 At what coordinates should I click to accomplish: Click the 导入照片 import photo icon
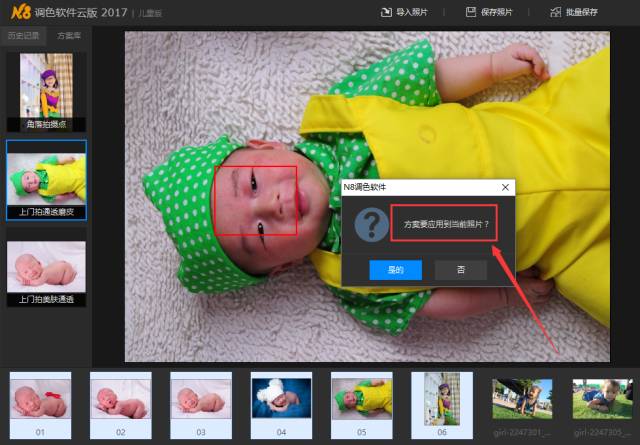click(386, 12)
